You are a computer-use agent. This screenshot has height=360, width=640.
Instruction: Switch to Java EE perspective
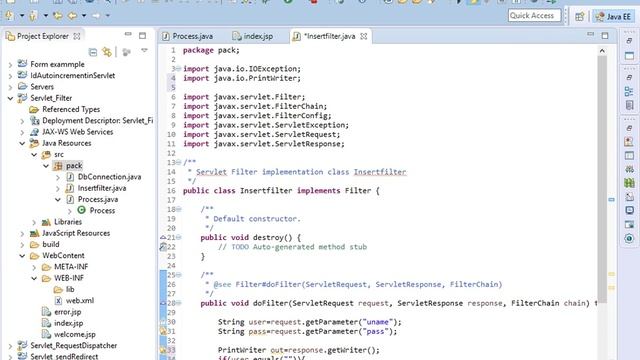[x=613, y=16]
